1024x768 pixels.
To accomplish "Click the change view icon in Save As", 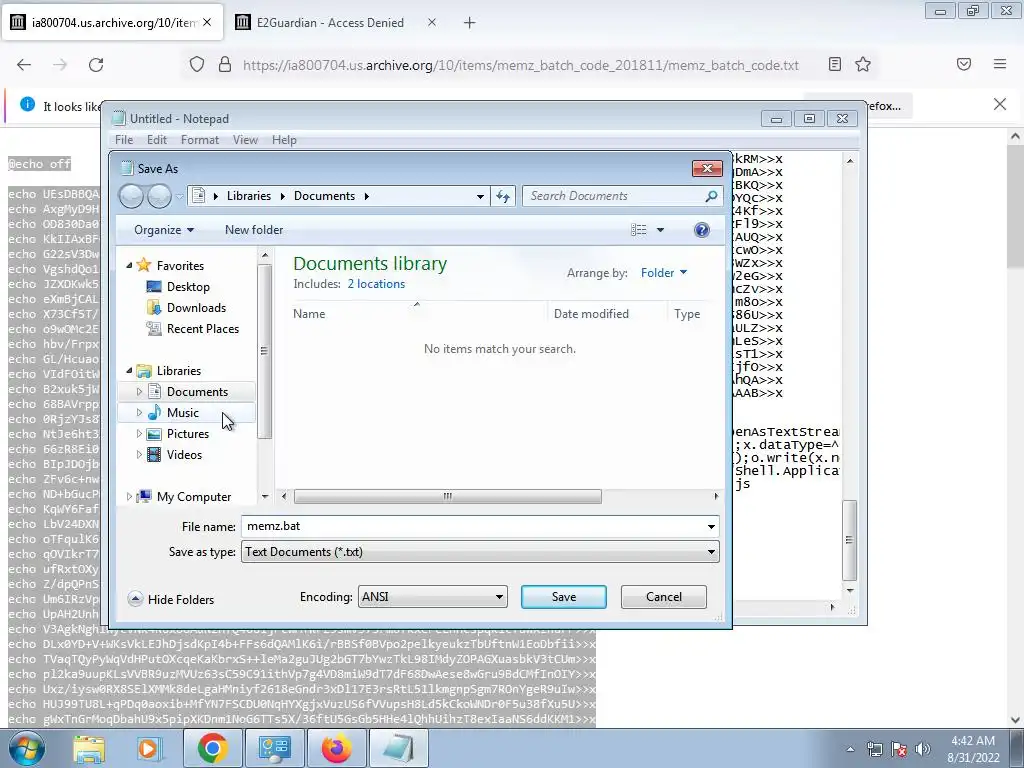I will pyautogui.click(x=639, y=230).
